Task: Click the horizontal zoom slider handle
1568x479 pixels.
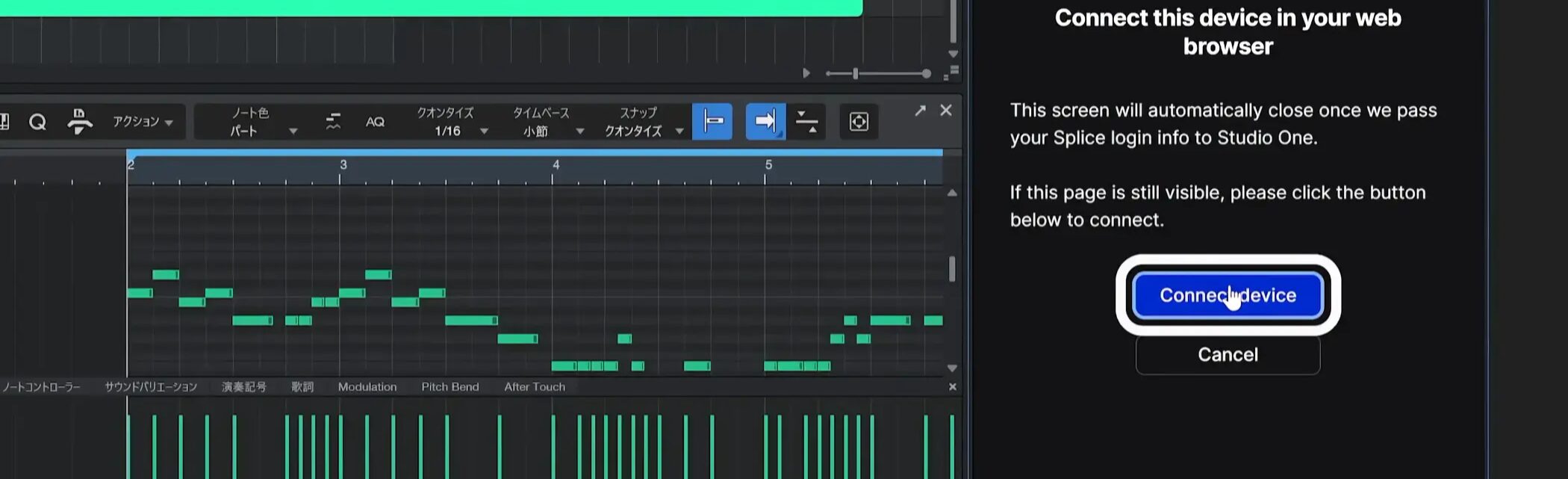Action: pyautogui.click(x=856, y=73)
